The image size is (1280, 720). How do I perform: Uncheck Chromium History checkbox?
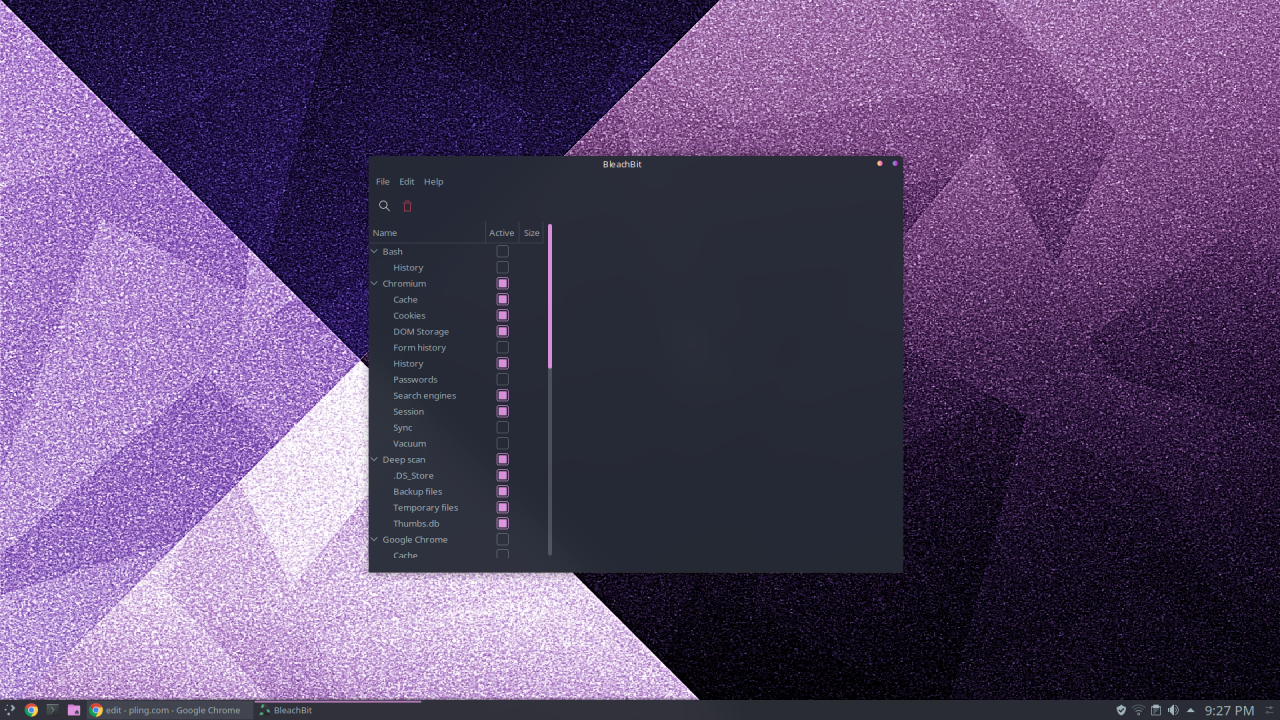click(x=502, y=363)
